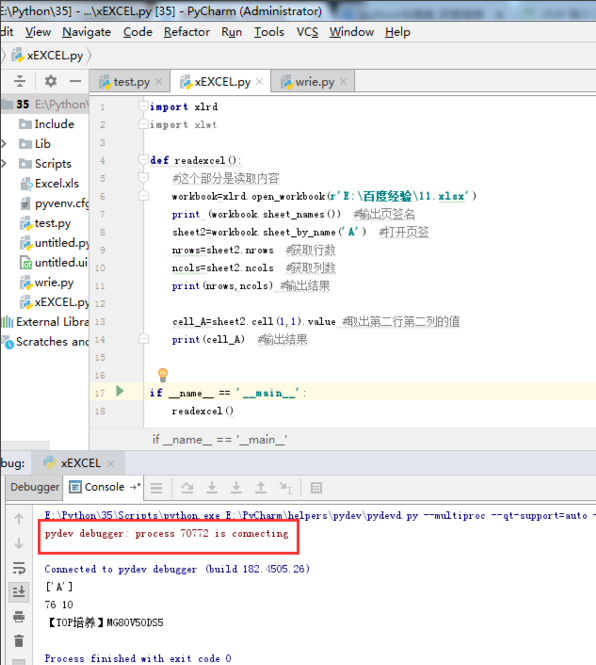The width and height of the screenshot is (596, 665).
Task: Click the Step Out debugger icon
Action: point(260,488)
